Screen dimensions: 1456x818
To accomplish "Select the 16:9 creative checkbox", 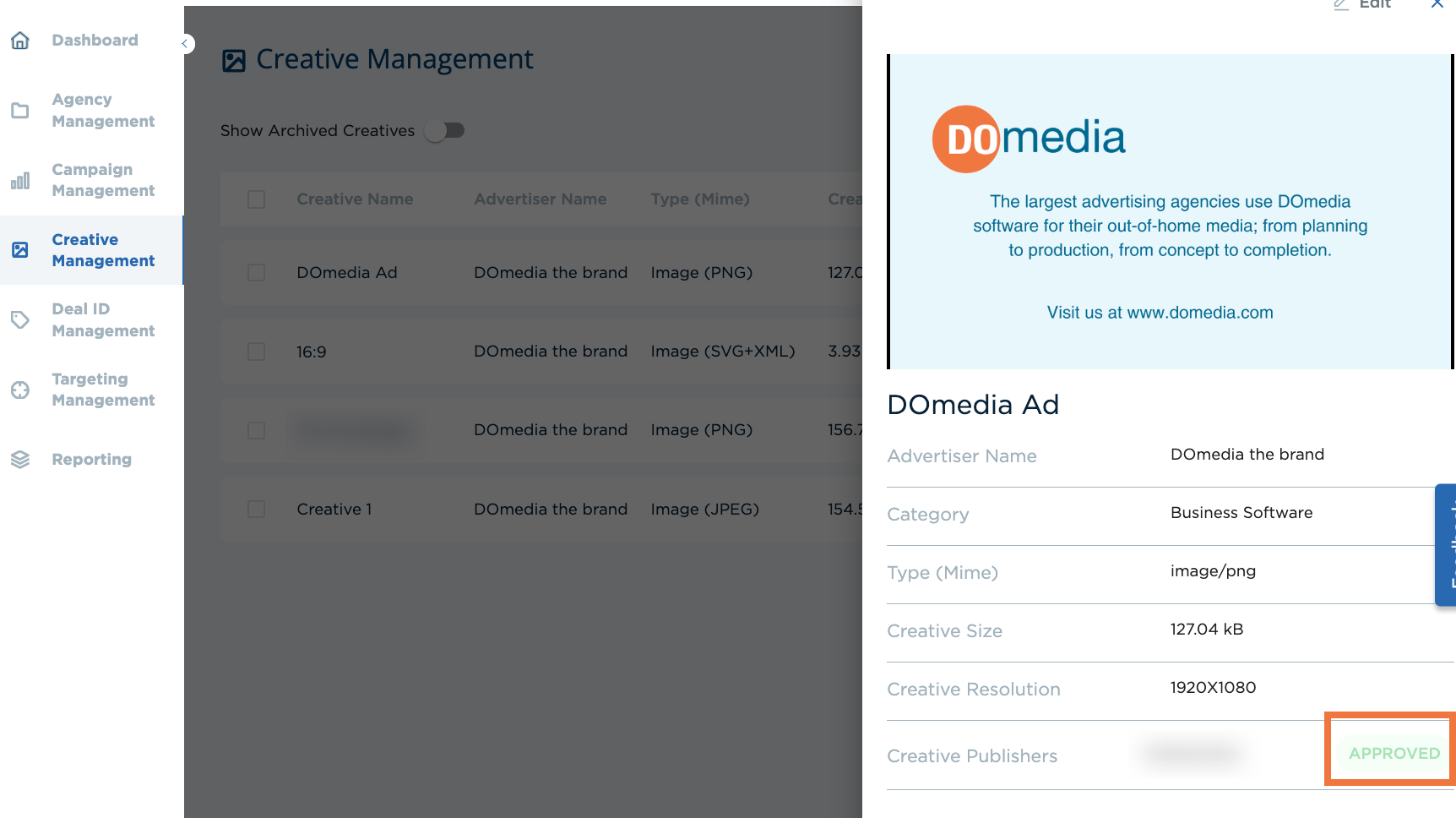I will [257, 352].
